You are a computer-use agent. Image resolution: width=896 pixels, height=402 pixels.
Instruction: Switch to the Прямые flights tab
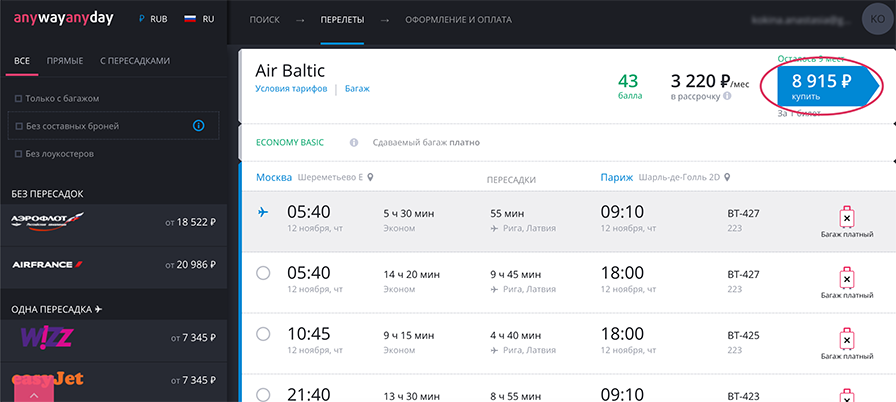[65, 61]
